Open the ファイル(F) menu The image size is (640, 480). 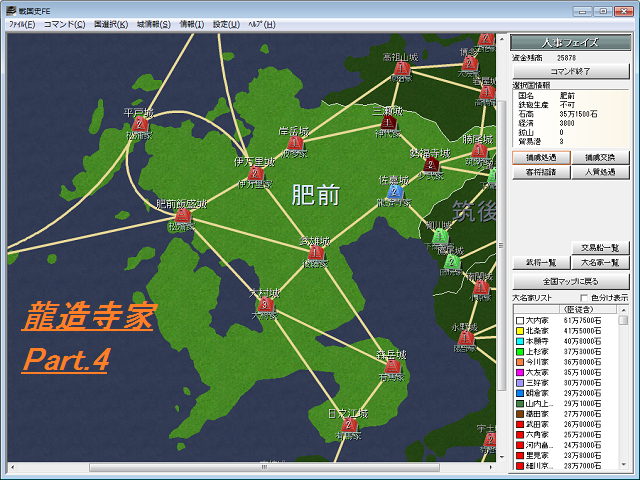point(22,24)
